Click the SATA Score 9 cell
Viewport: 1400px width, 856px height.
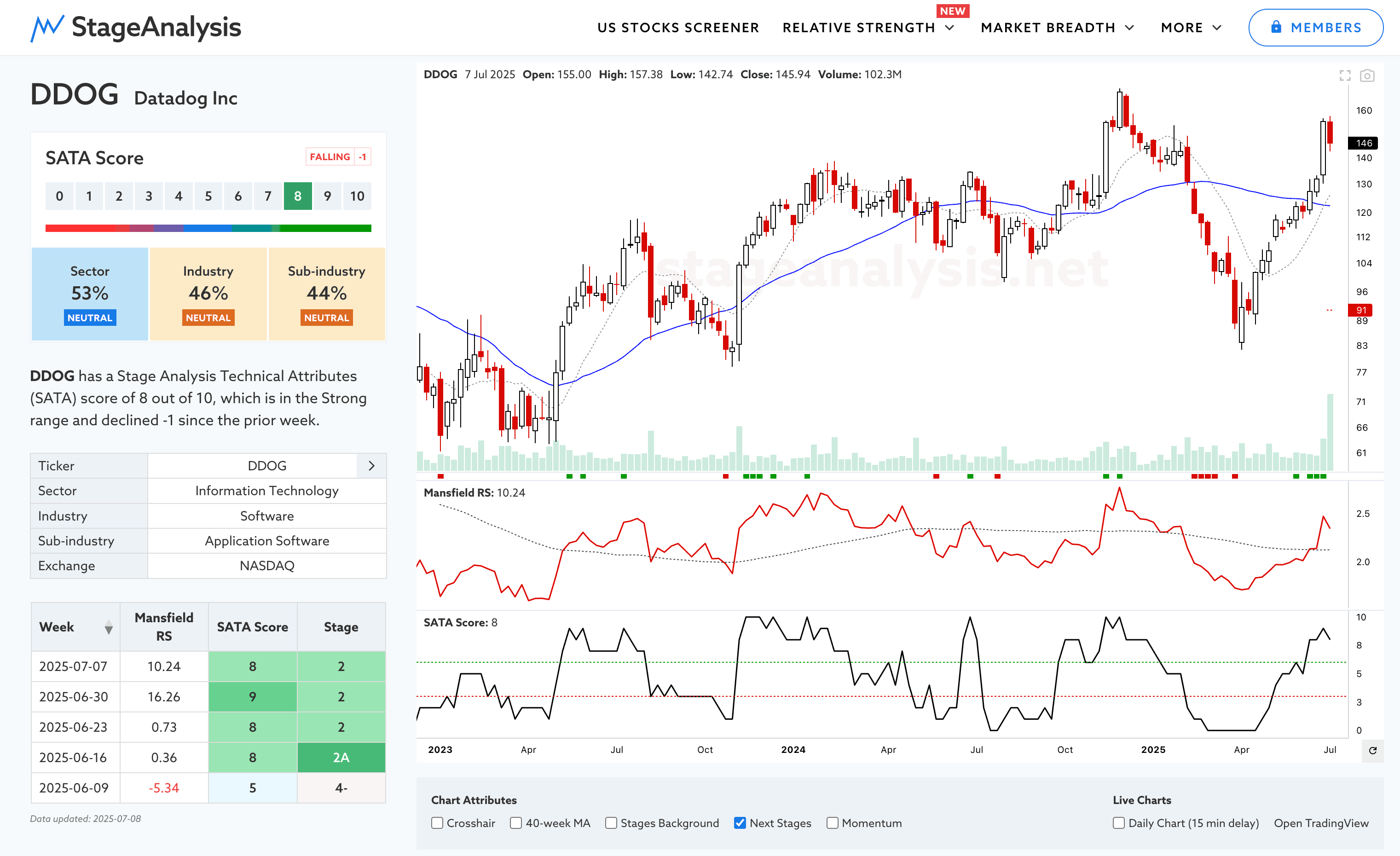click(x=253, y=697)
